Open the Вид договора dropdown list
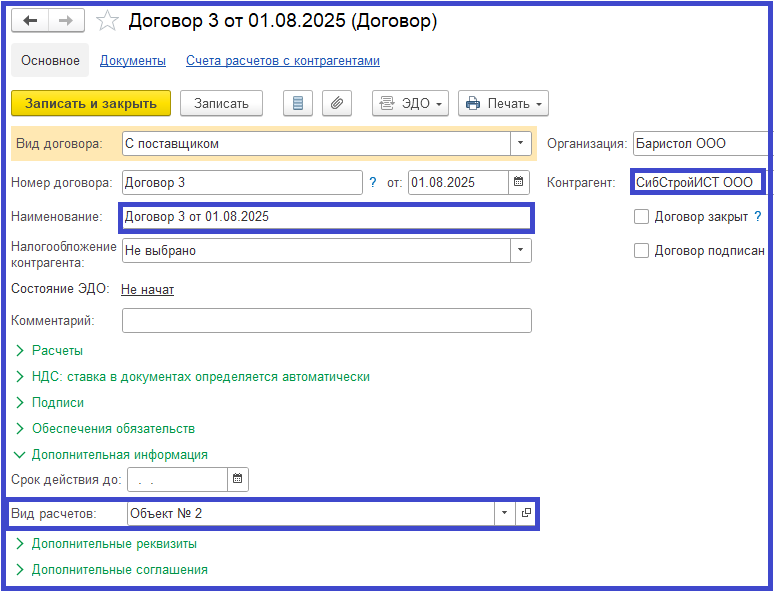 521,143
